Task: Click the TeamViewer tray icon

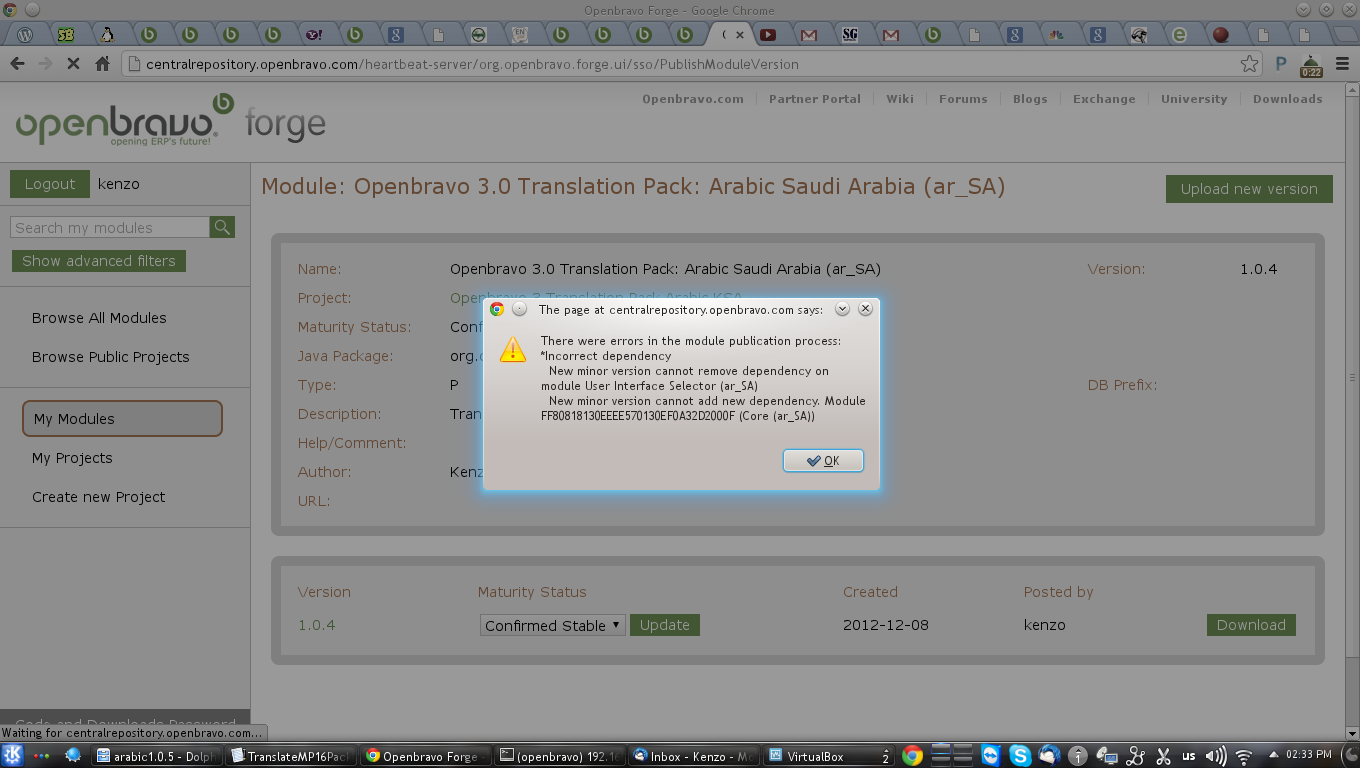Action: [991, 756]
